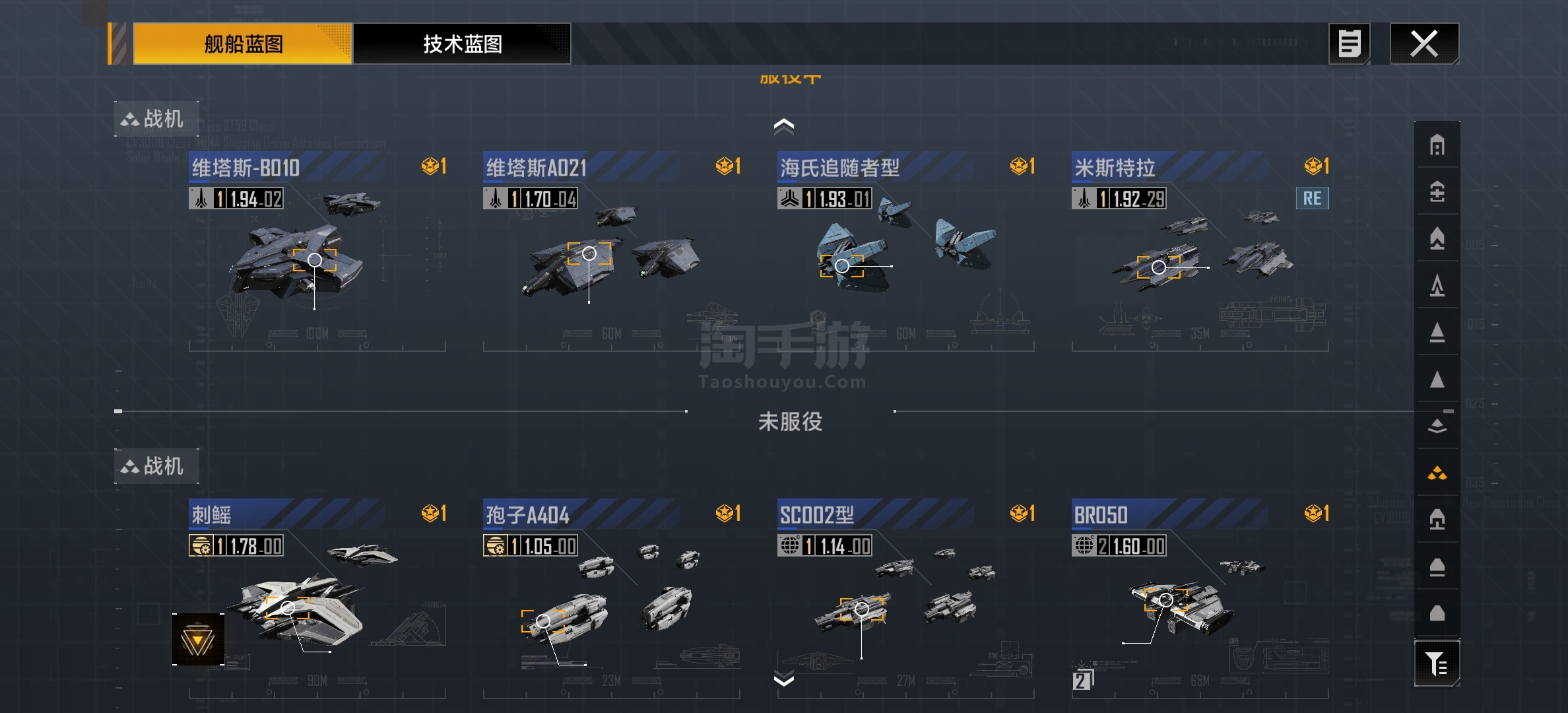Select the 刺鳐 fighter blueprint
Image resolution: width=1568 pixels, height=713 pixels.
click(317, 598)
